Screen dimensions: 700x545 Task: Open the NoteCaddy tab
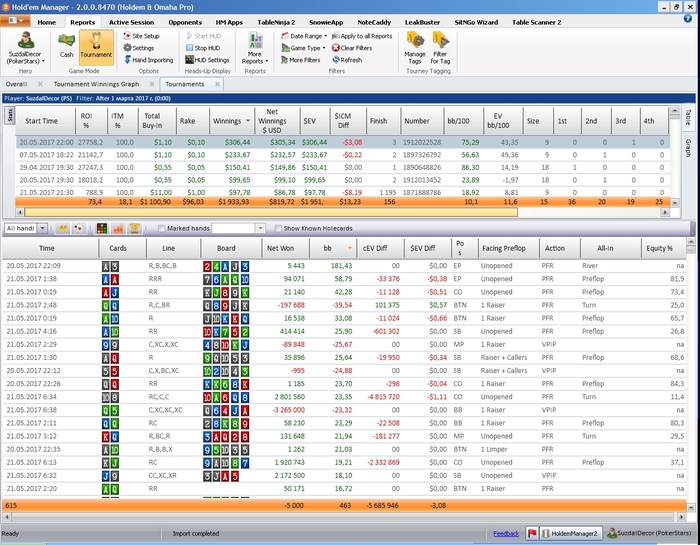point(374,22)
